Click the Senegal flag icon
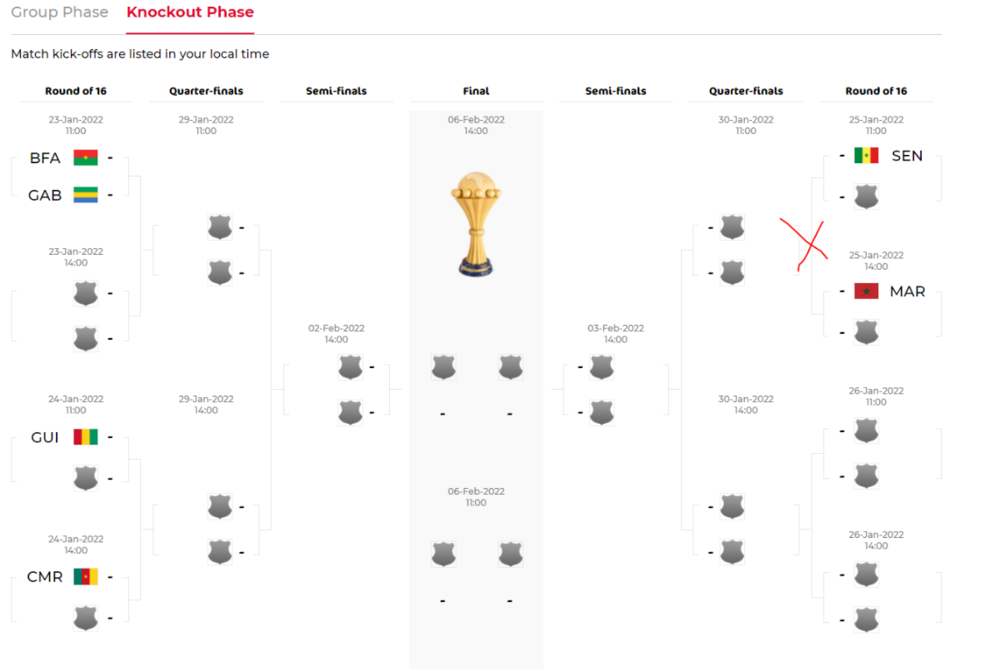Screen dimensions: 1000x672 [x=866, y=156]
